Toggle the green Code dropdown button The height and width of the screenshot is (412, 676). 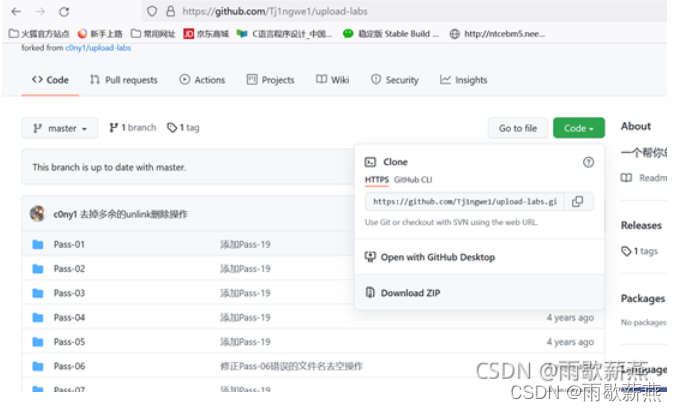[579, 128]
